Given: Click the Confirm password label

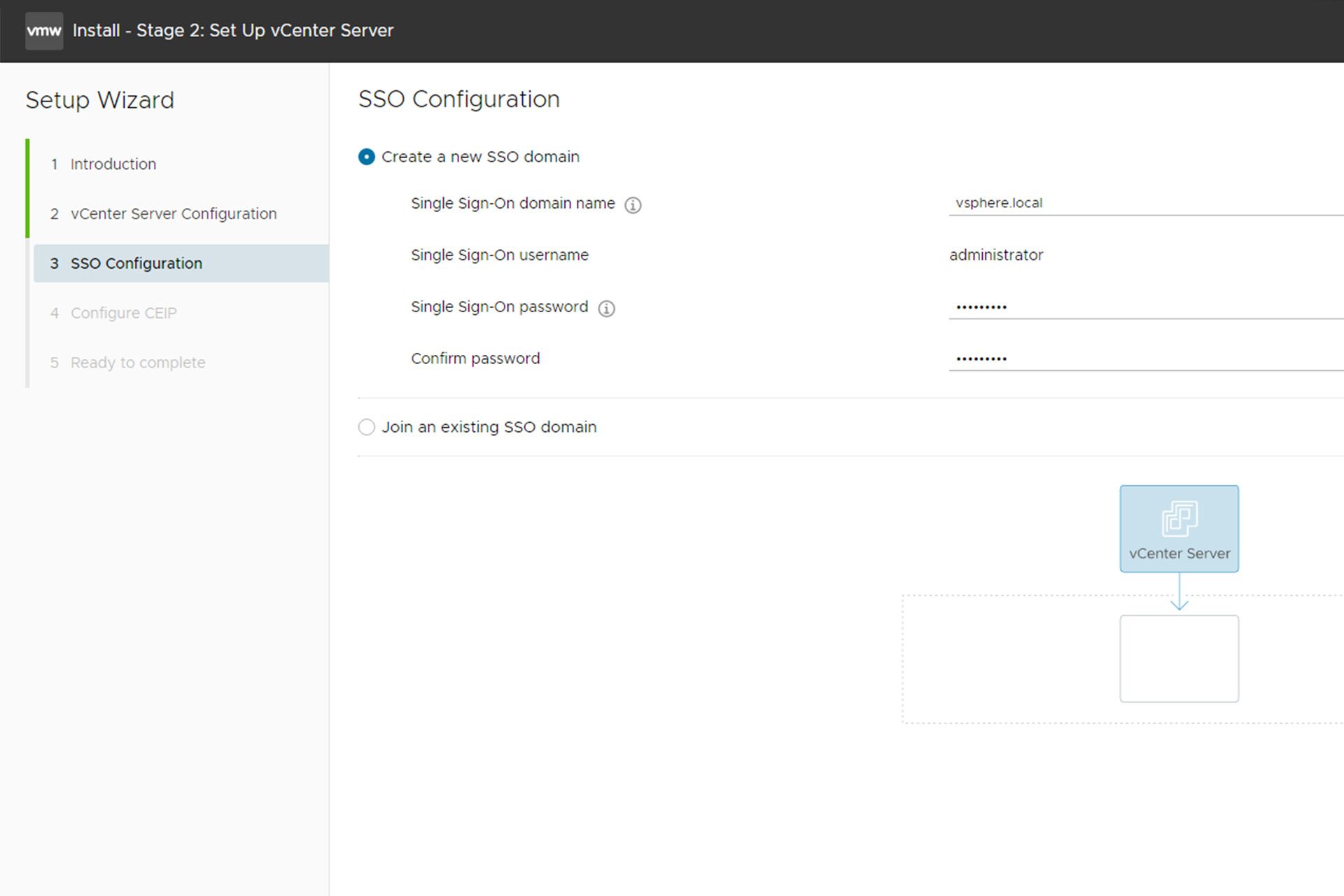Looking at the screenshot, I should (475, 358).
